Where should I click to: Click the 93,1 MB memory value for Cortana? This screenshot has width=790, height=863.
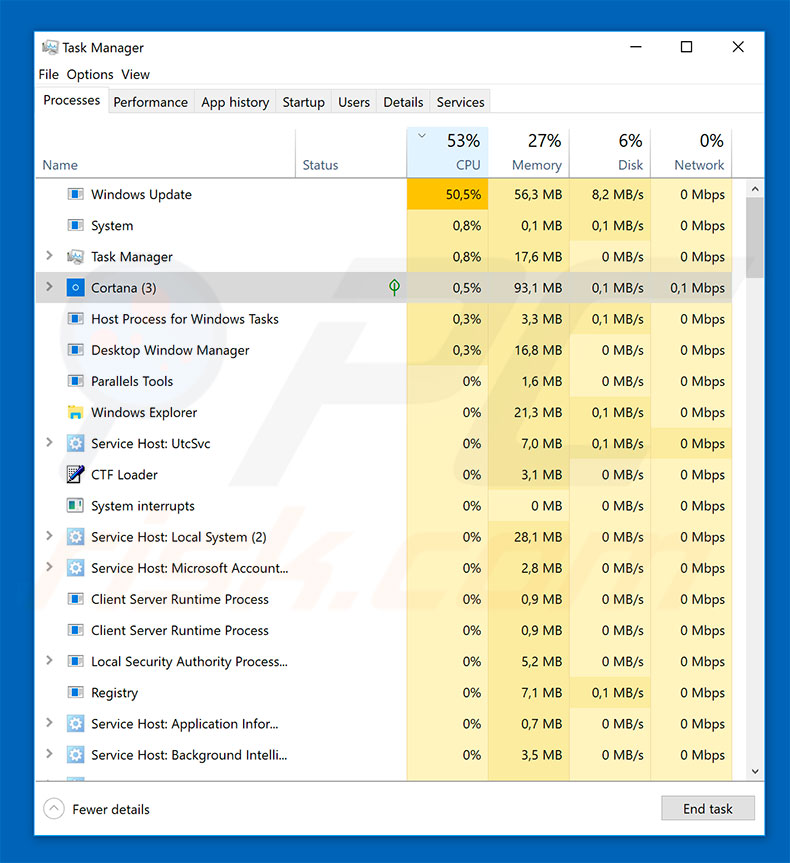coord(538,288)
